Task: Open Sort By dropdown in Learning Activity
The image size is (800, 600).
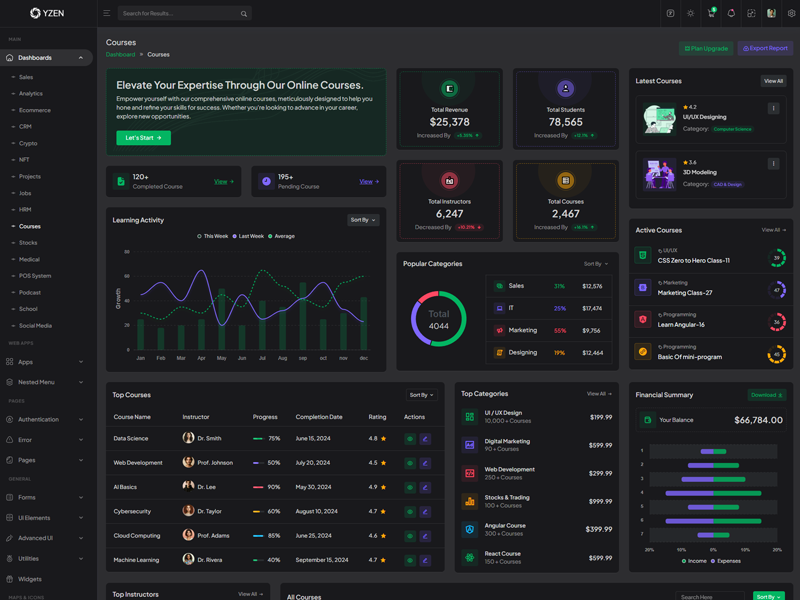Action: tap(363, 220)
